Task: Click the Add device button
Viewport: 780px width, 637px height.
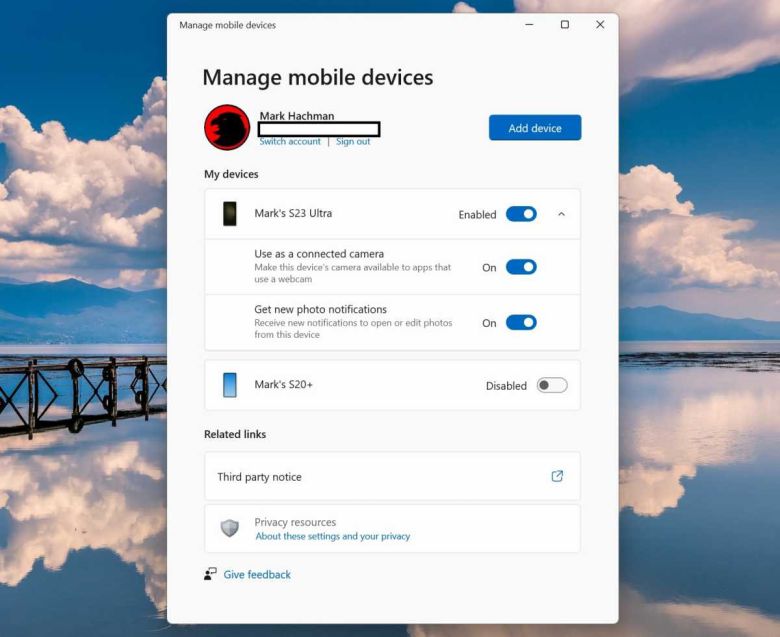Action: pos(535,128)
